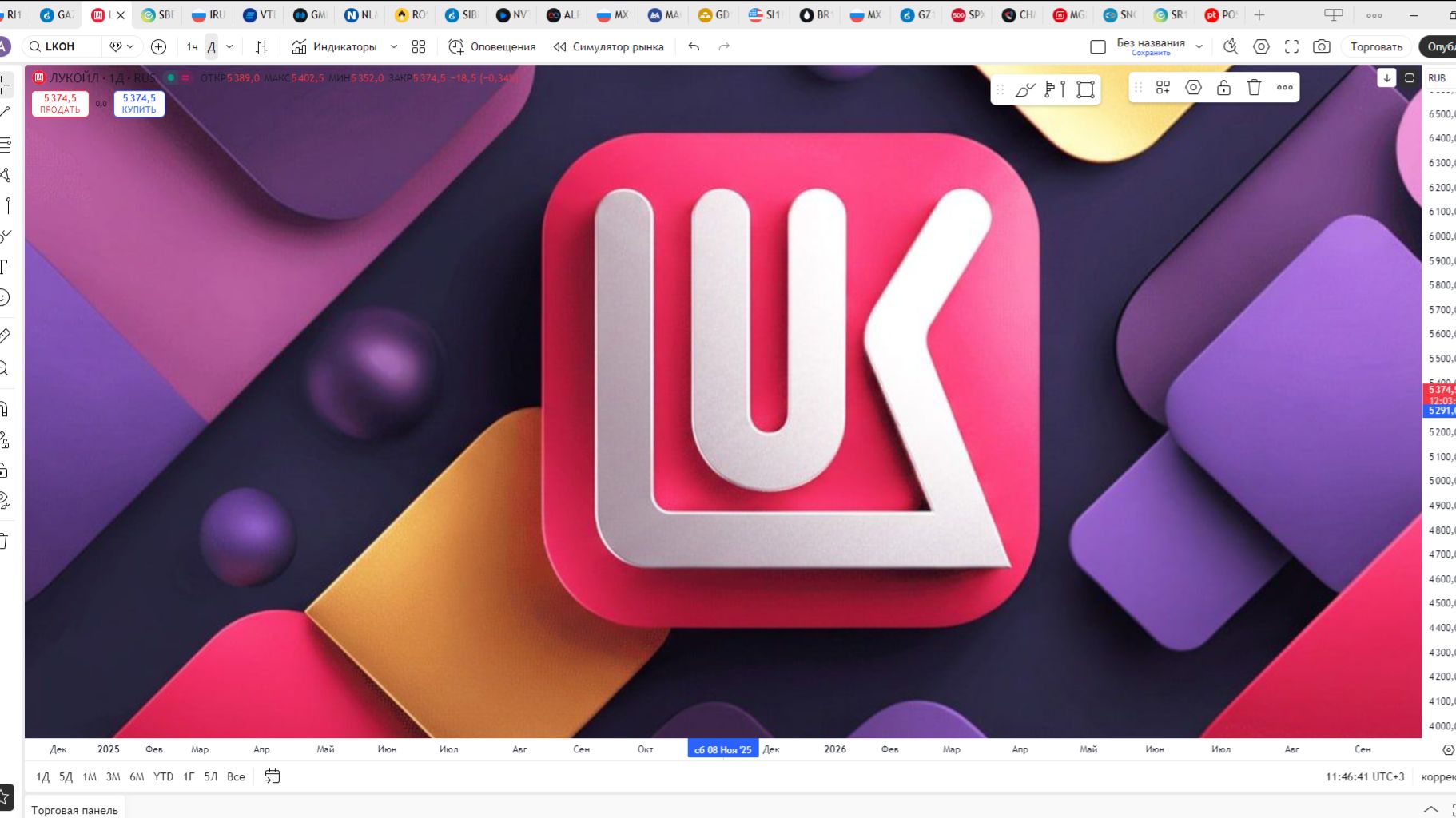Viewport: 1456px width, 818px height.
Task: Switch to the SPX browser tab
Action: point(968,14)
